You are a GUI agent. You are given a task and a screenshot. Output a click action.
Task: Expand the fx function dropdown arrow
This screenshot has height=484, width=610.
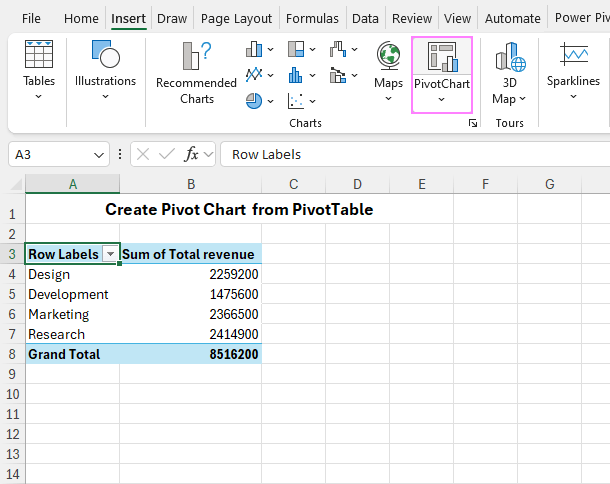[x=209, y=154]
